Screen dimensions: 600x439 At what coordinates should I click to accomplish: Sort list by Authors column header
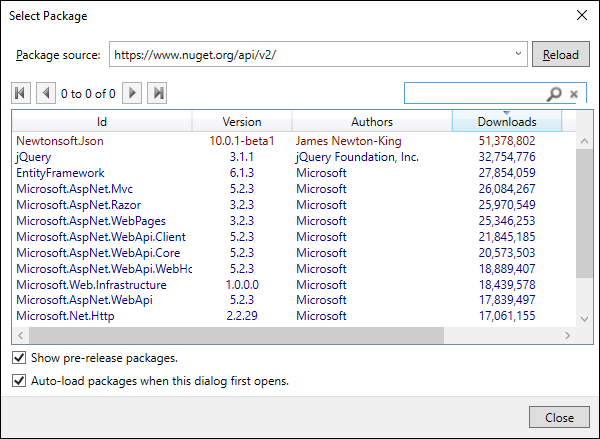(x=372, y=122)
